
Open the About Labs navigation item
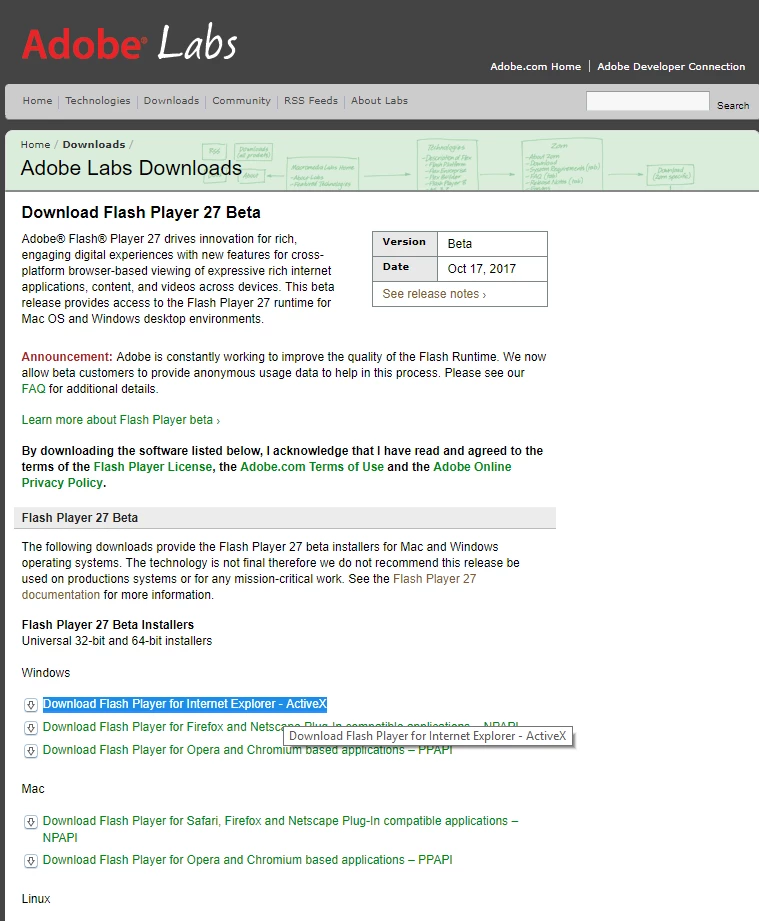point(380,100)
